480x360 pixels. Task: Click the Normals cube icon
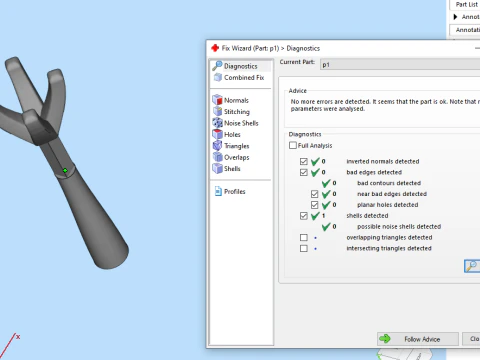(217, 100)
